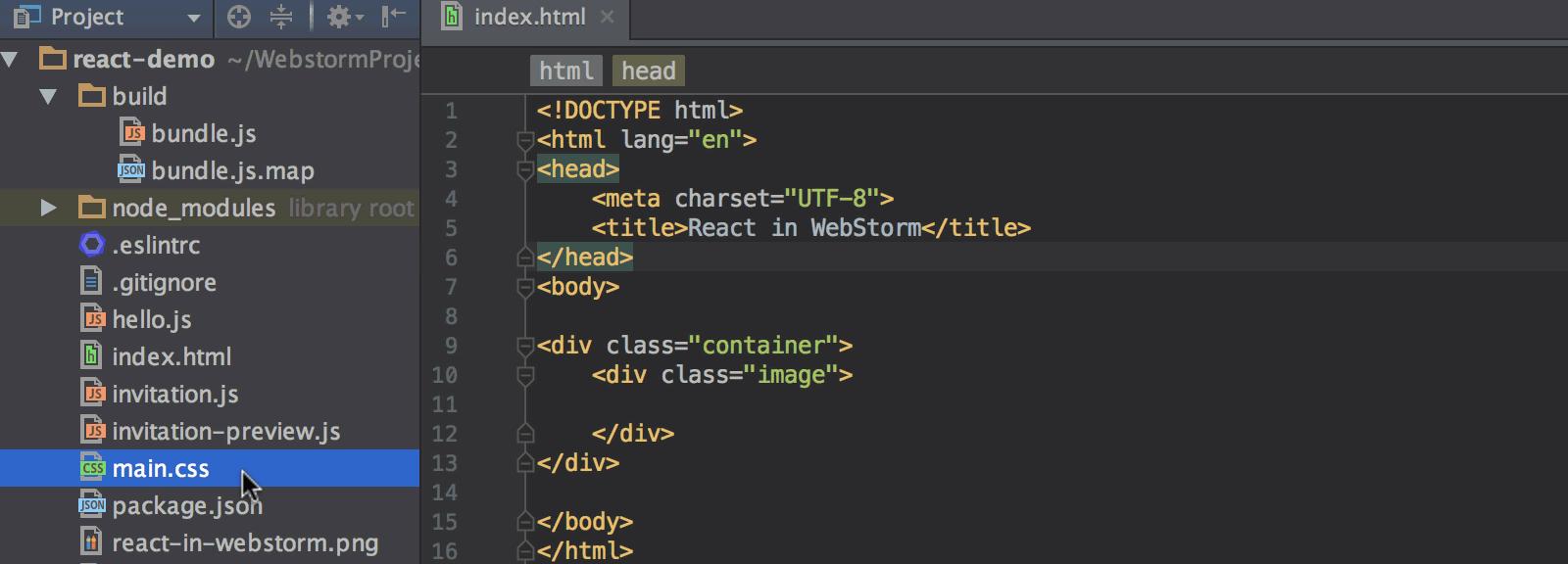Fold the head tag on line 3
Image resolution: width=1568 pixels, height=564 pixels.
pos(525,169)
